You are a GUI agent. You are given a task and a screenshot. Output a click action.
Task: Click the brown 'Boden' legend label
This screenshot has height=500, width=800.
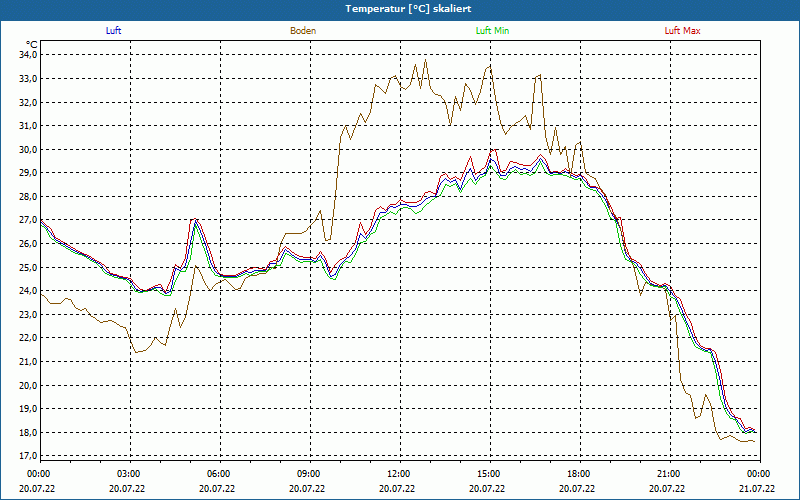point(303,31)
